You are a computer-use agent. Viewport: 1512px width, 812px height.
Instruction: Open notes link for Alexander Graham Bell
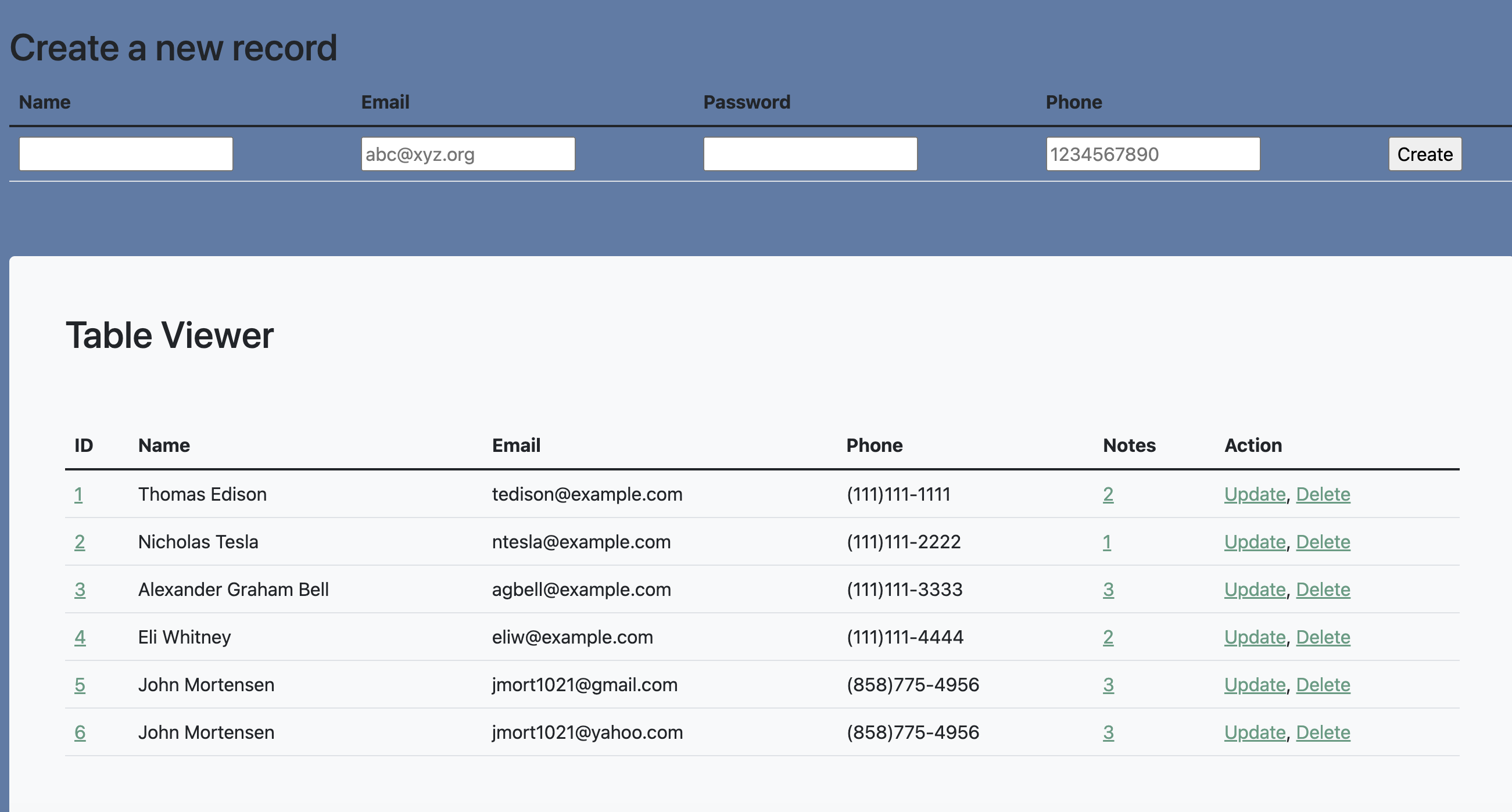click(x=1108, y=590)
